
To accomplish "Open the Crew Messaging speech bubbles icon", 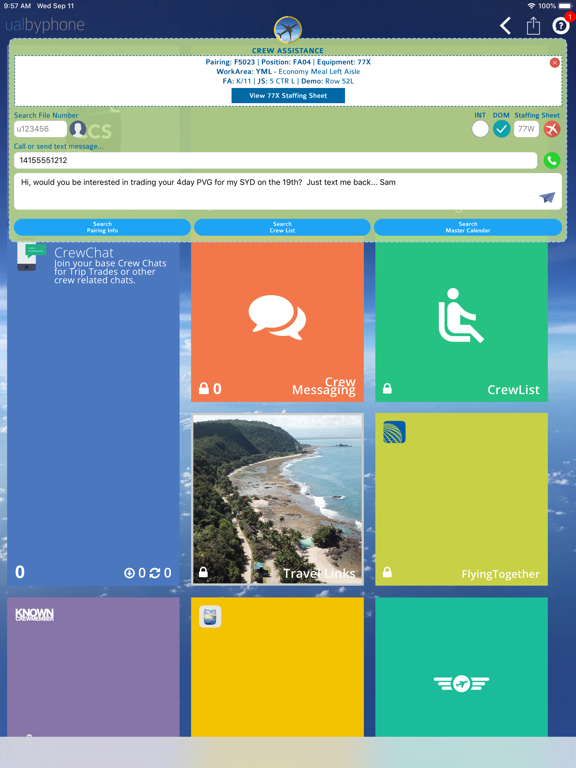I will coord(277,317).
